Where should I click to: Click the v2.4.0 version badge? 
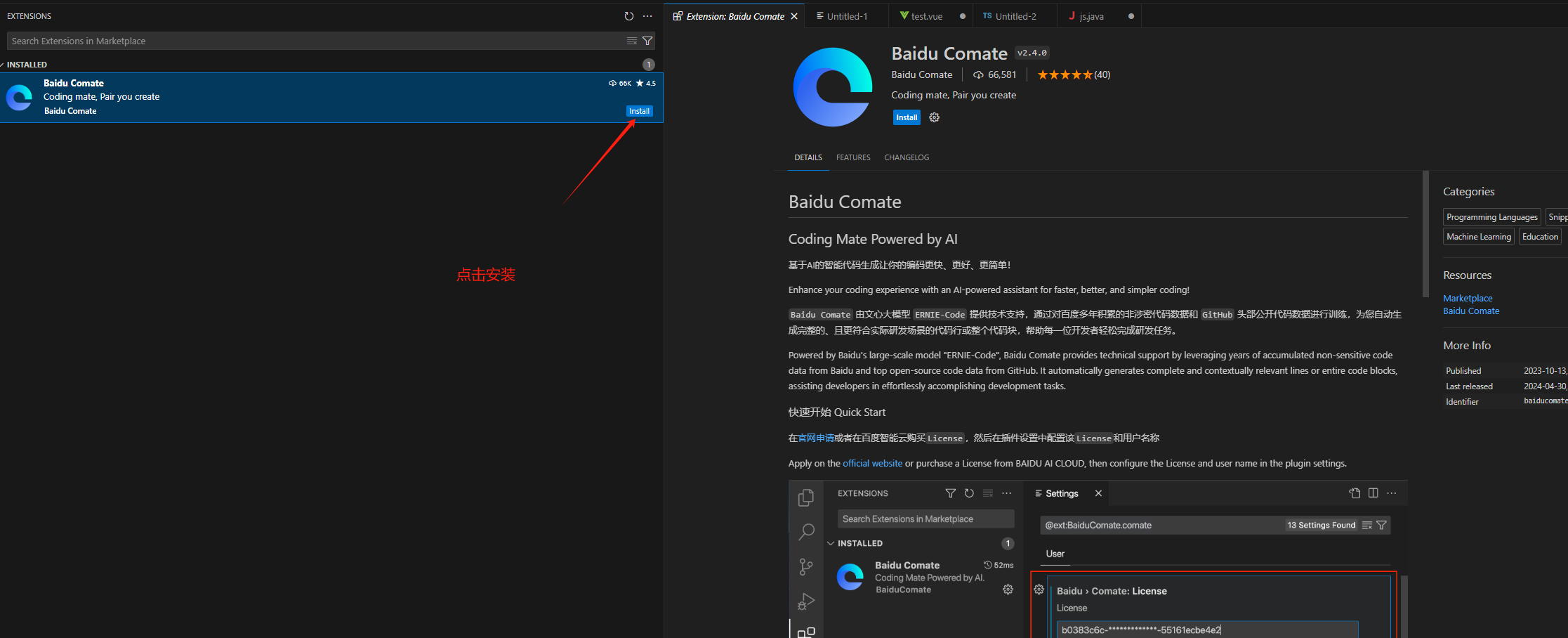coord(1032,53)
